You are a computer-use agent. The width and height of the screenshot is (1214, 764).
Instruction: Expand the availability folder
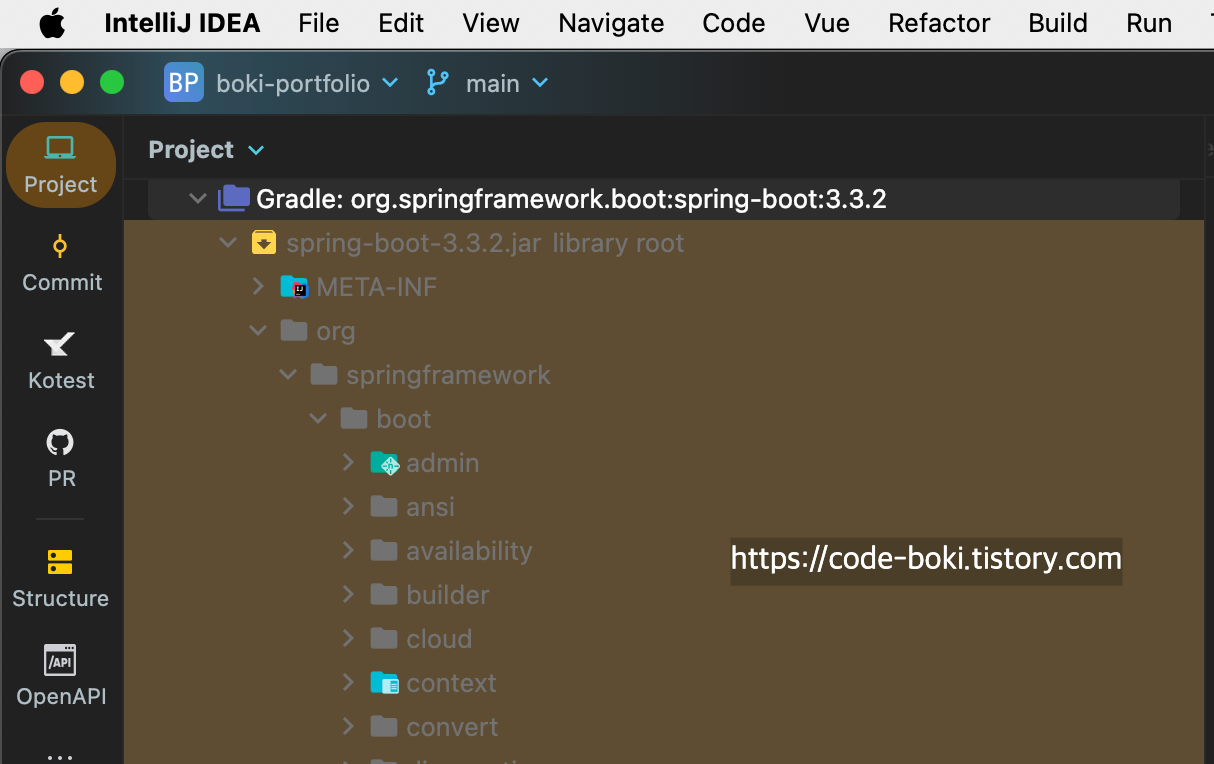348,551
